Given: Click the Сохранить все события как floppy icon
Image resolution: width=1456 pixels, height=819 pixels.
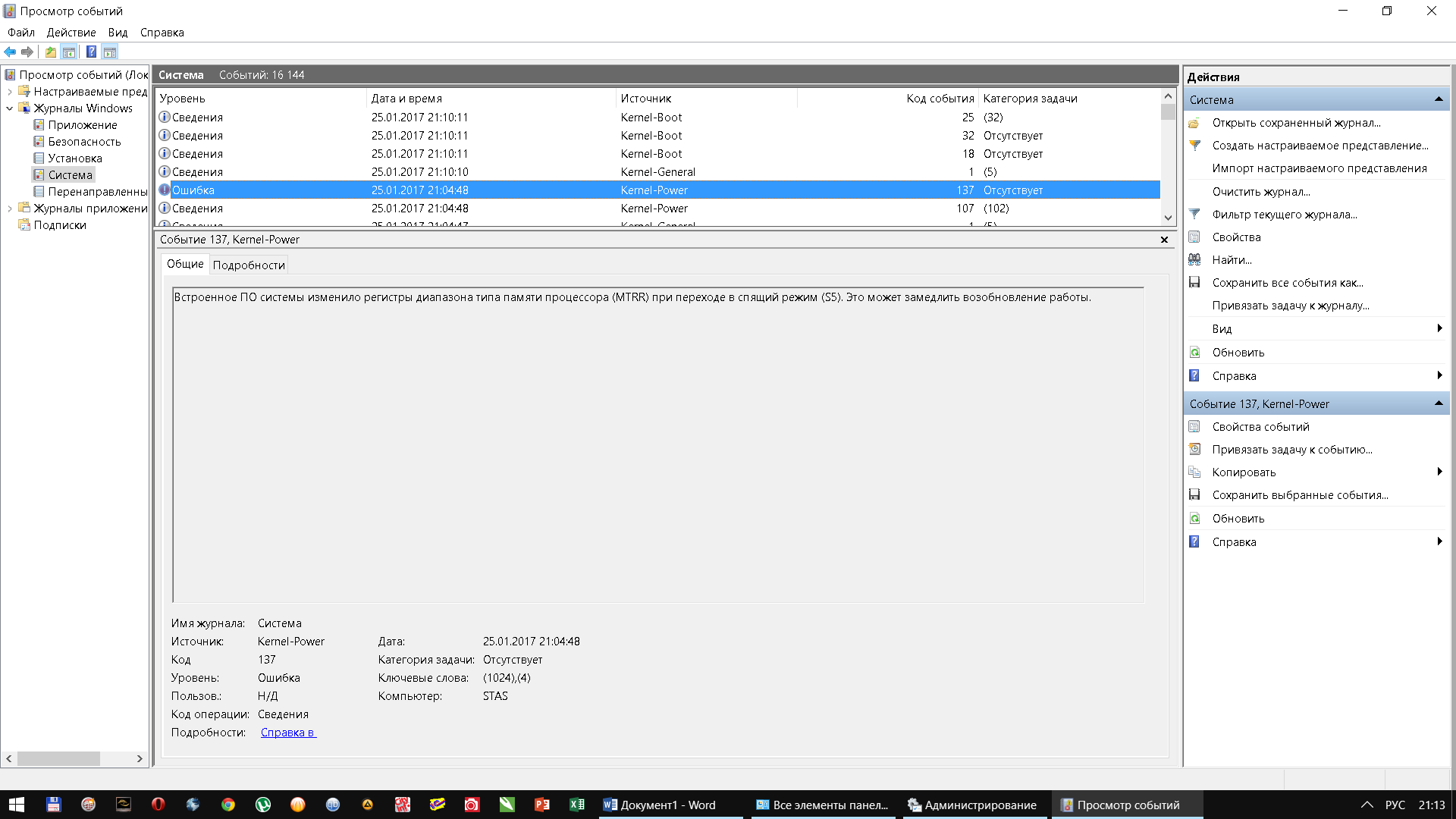Looking at the screenshot, I should (1194, 283).
